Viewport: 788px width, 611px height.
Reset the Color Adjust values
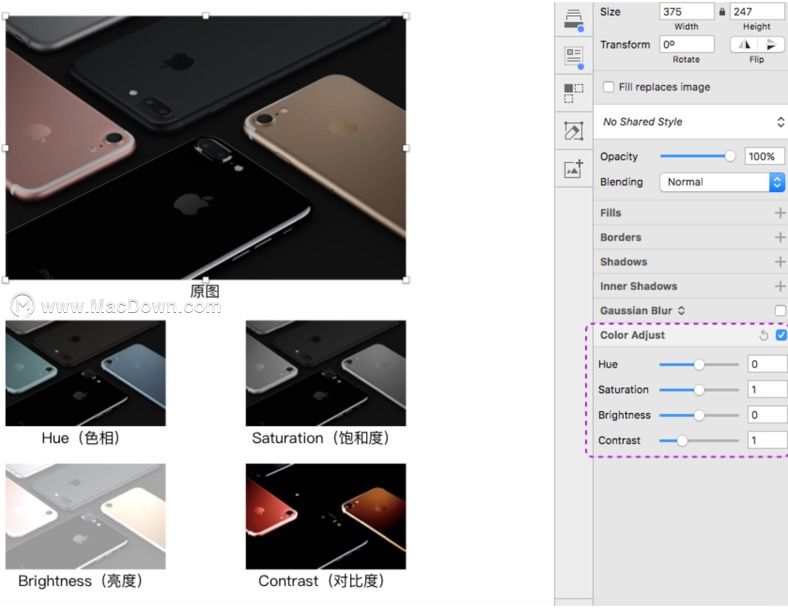763,335
